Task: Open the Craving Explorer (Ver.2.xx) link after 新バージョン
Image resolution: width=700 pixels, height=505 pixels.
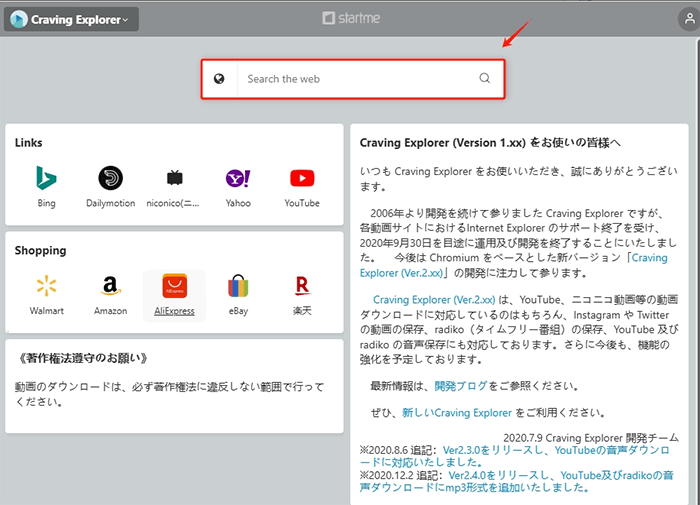Action: tap(513, 265)
